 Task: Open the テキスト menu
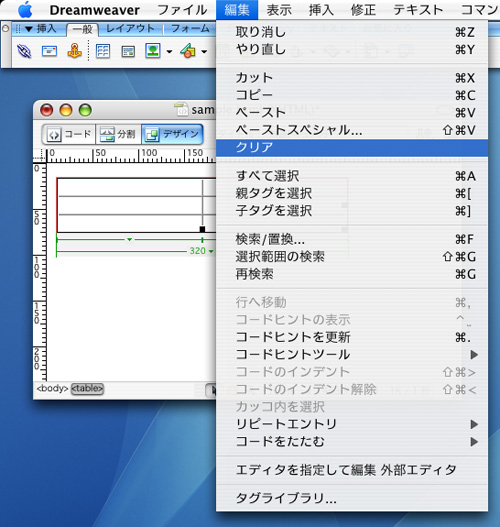pyautogui.click(x=418, y=10)
